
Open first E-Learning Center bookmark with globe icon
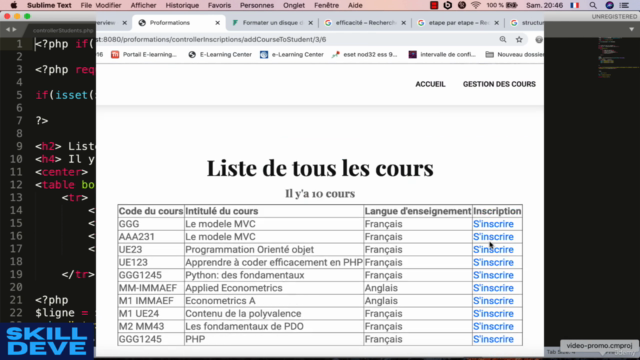(220, 54)
